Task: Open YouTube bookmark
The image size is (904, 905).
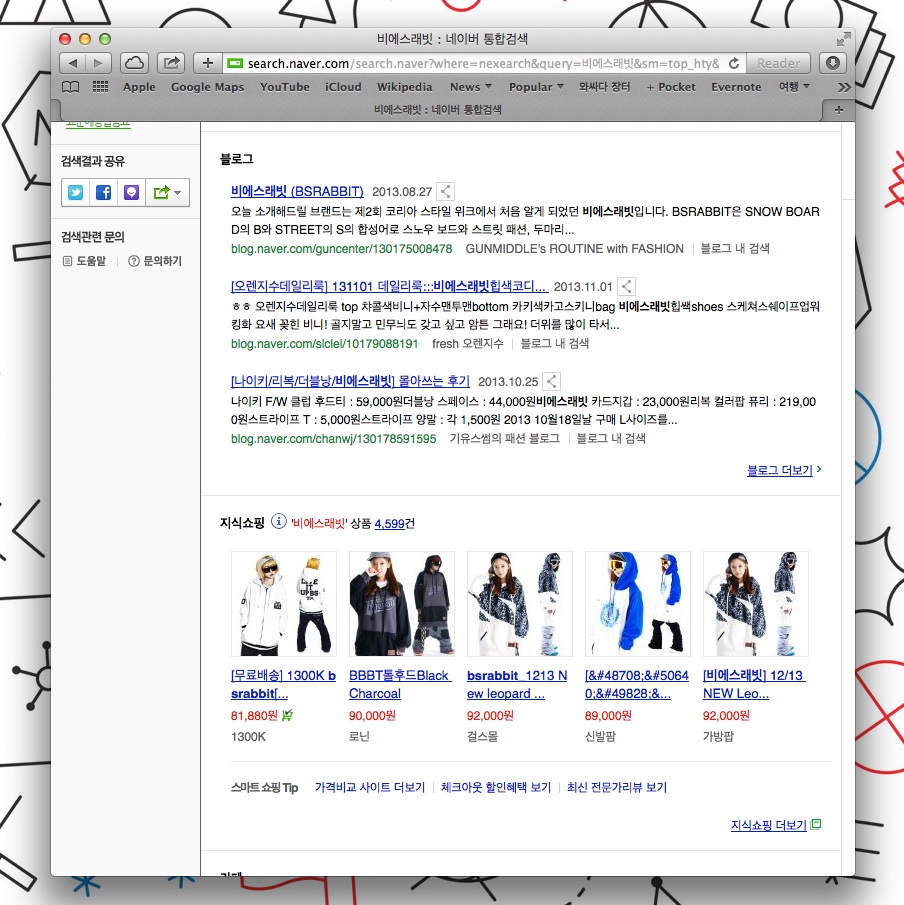Action: pyautogui.click(x=285, y=87)
